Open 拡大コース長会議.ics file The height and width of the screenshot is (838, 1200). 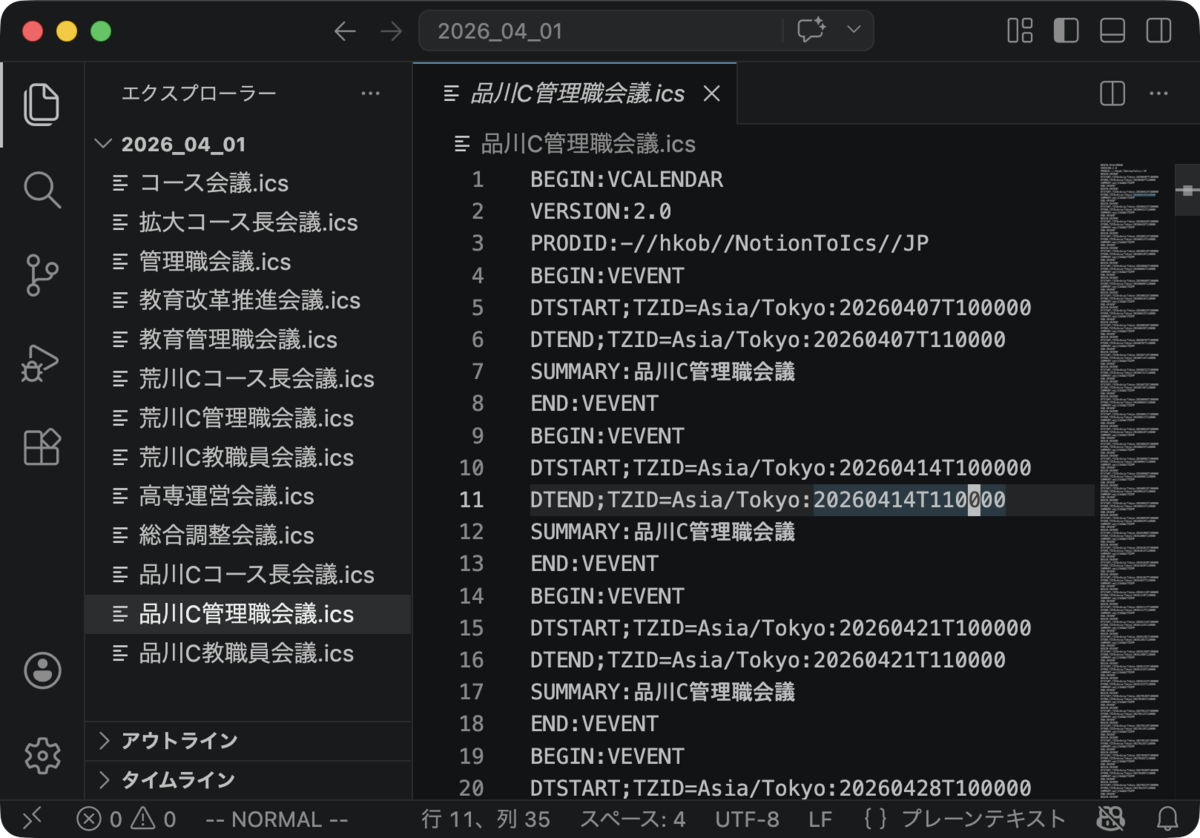pyautogui.click(x=248, y=222)
